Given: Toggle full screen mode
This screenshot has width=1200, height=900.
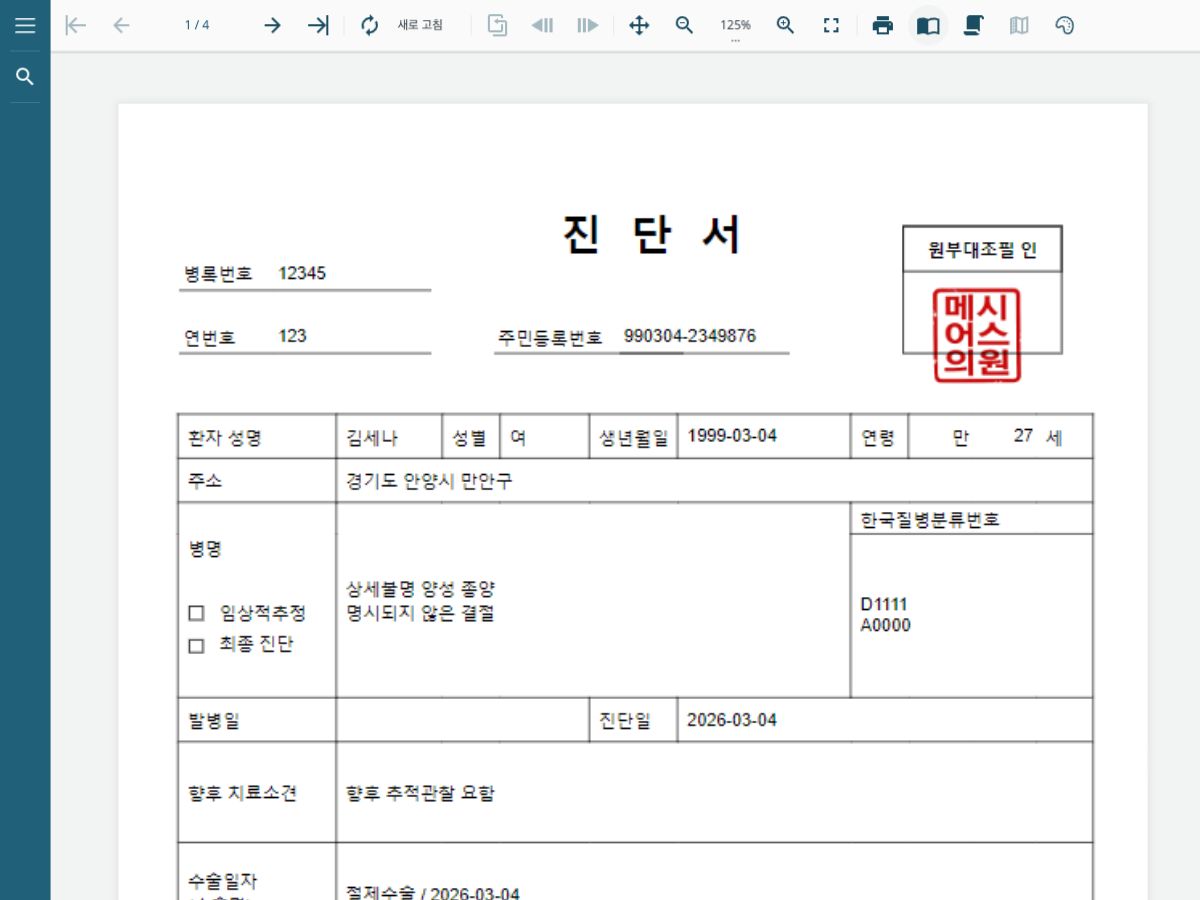Looking at the screenshot, I should [x=831, y=25].
